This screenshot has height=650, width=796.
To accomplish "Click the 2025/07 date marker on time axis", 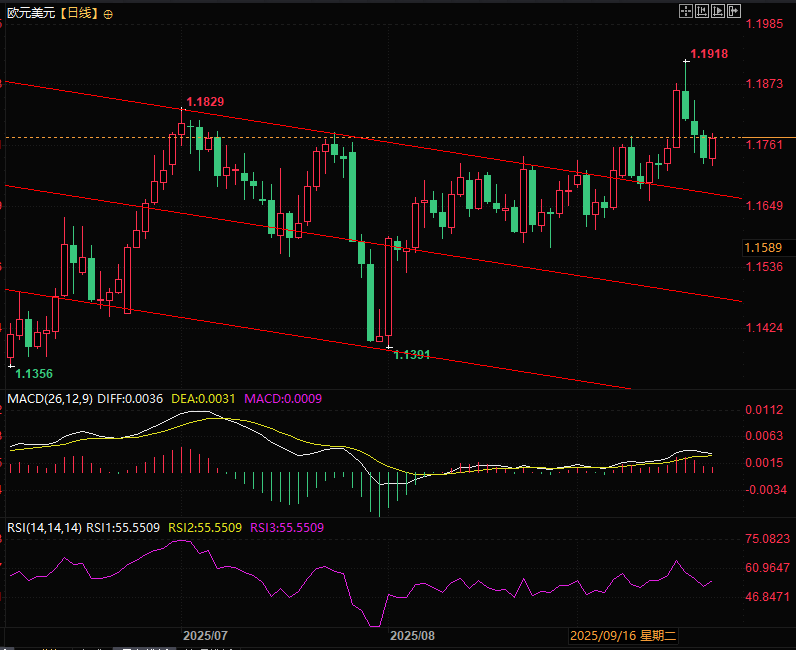I will click(205, 636).
